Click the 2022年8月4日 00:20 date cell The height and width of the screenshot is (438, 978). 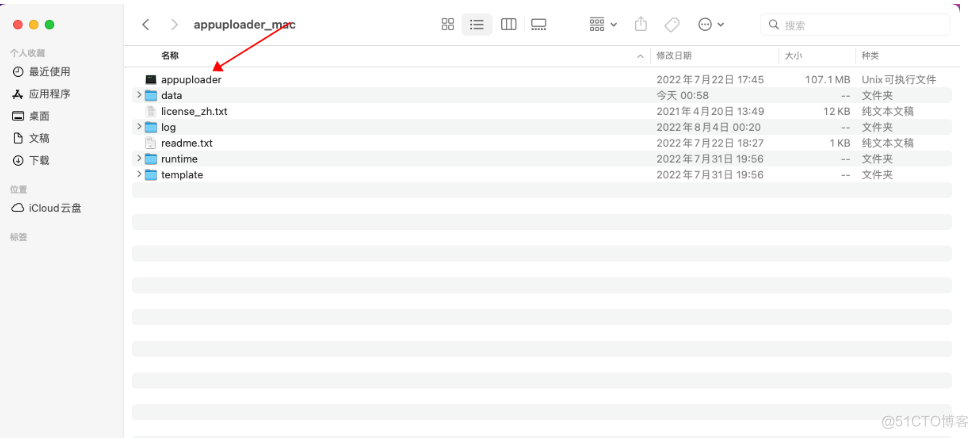click(x=709, y=127)
